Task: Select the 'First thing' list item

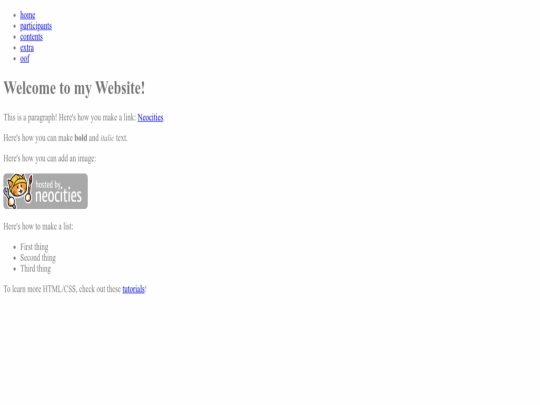Action: click(x=34, y=247)
